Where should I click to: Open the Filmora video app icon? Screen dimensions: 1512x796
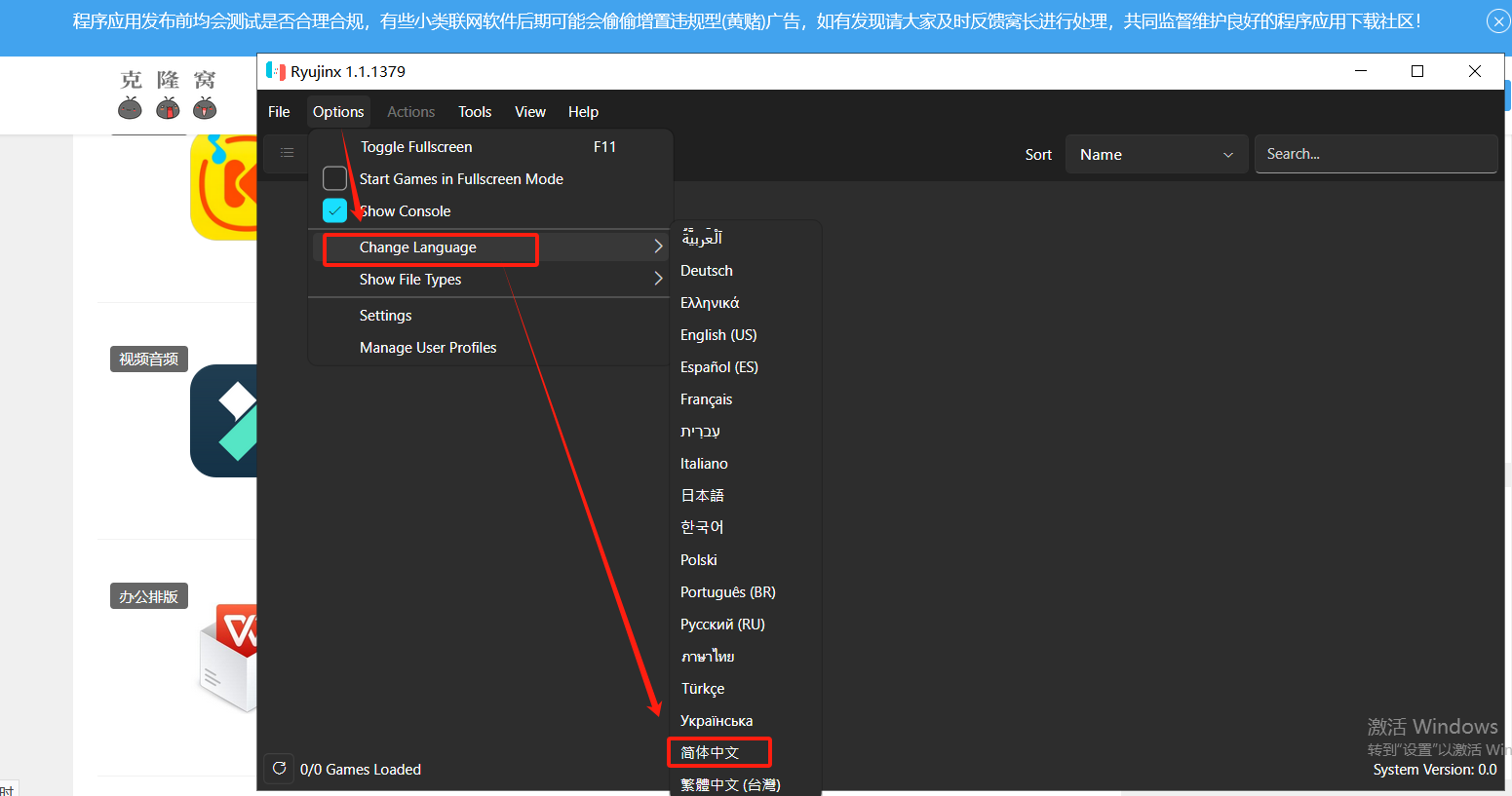(224, 421)
